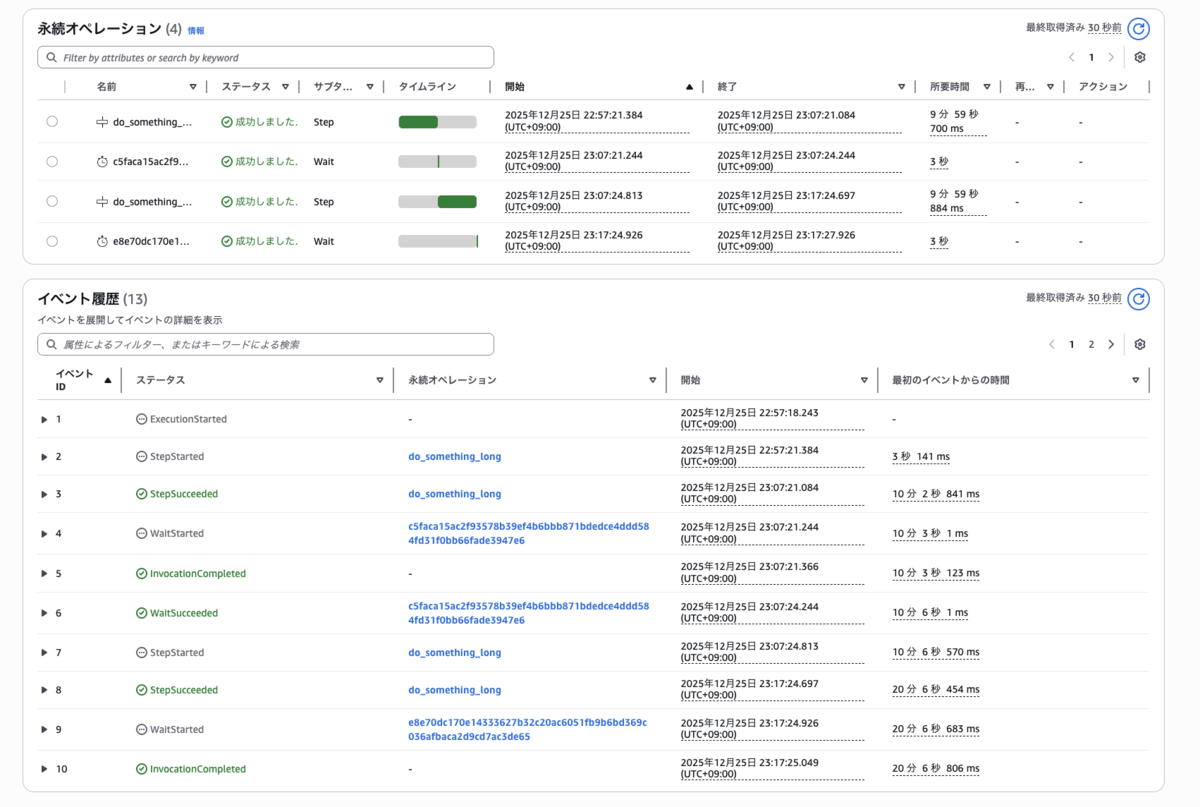Screen dimensions: 1200x807
Task: Open page 1 of event history
Action: click(x=1072, y=344)
